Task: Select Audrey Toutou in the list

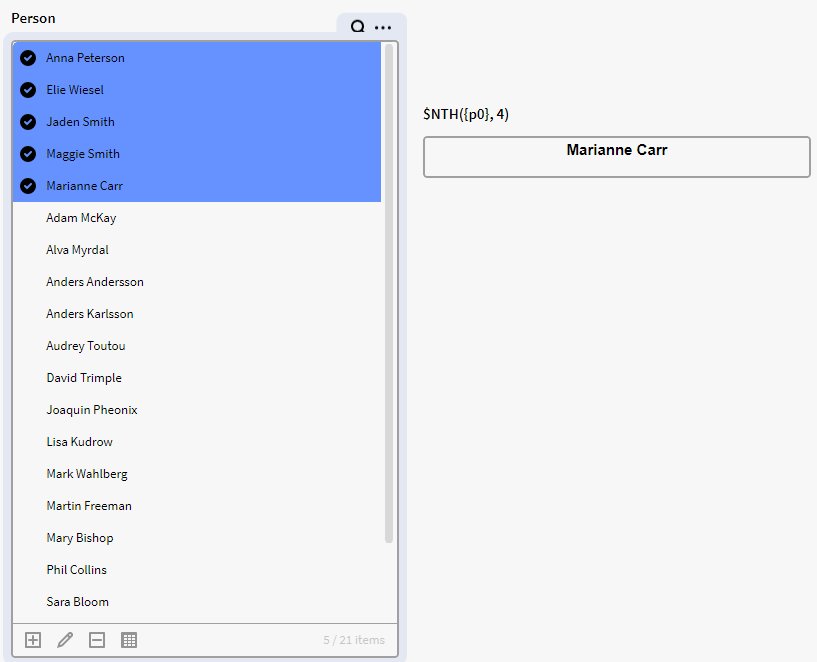Action: click(x=197, y=346)
